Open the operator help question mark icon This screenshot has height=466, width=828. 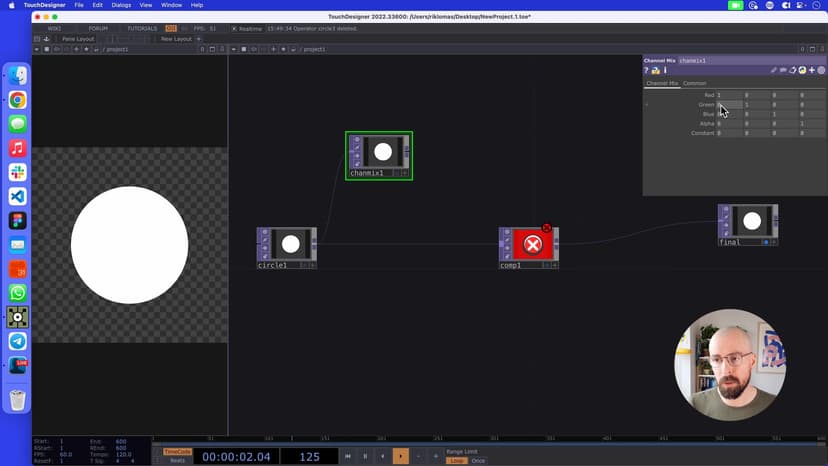[647, 71]
